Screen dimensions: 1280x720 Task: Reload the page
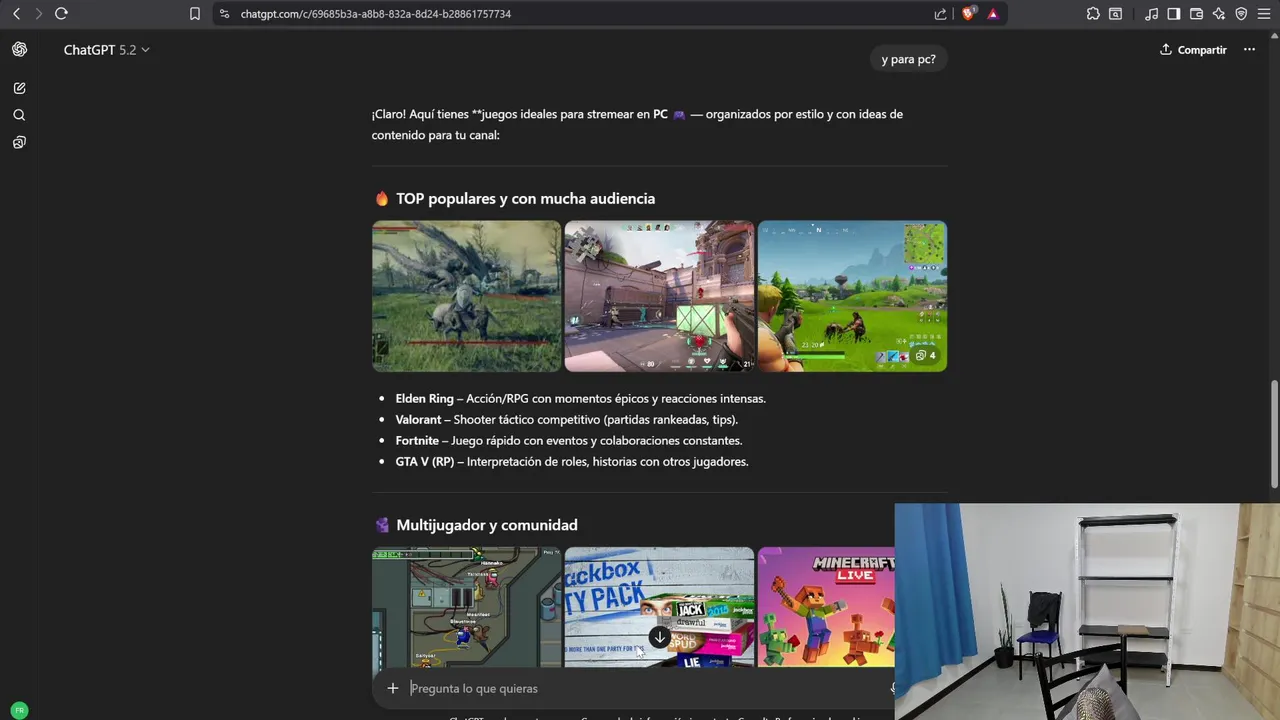point(61,14)
